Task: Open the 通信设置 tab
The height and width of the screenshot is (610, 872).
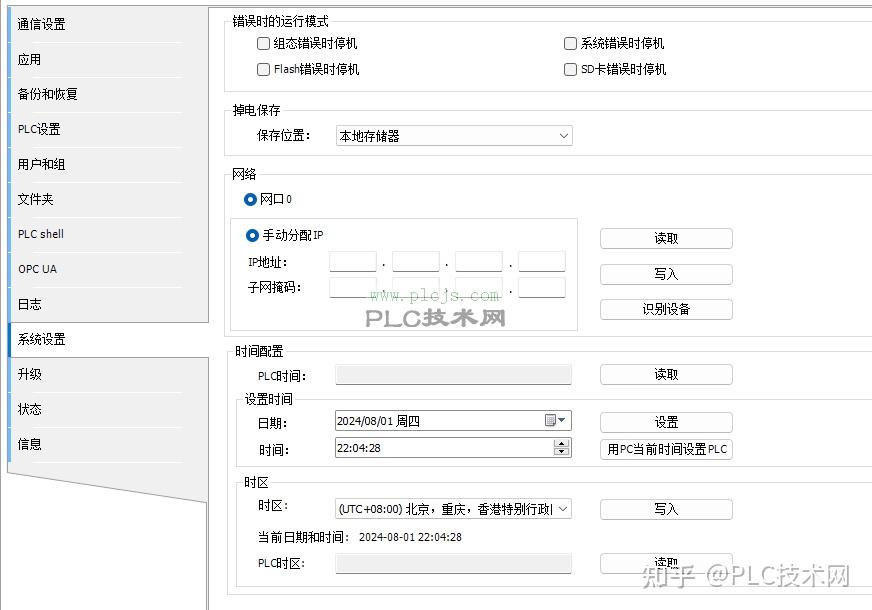Action: point(108,24)
